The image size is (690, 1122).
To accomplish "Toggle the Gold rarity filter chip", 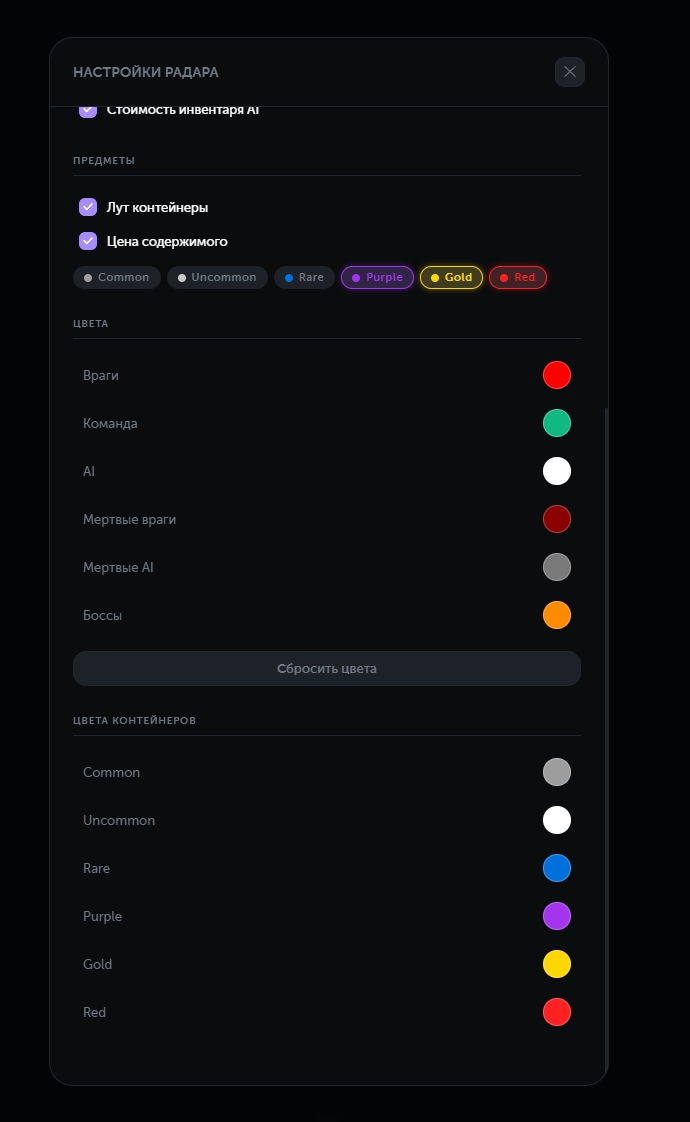I will click(x=451, y=277).
